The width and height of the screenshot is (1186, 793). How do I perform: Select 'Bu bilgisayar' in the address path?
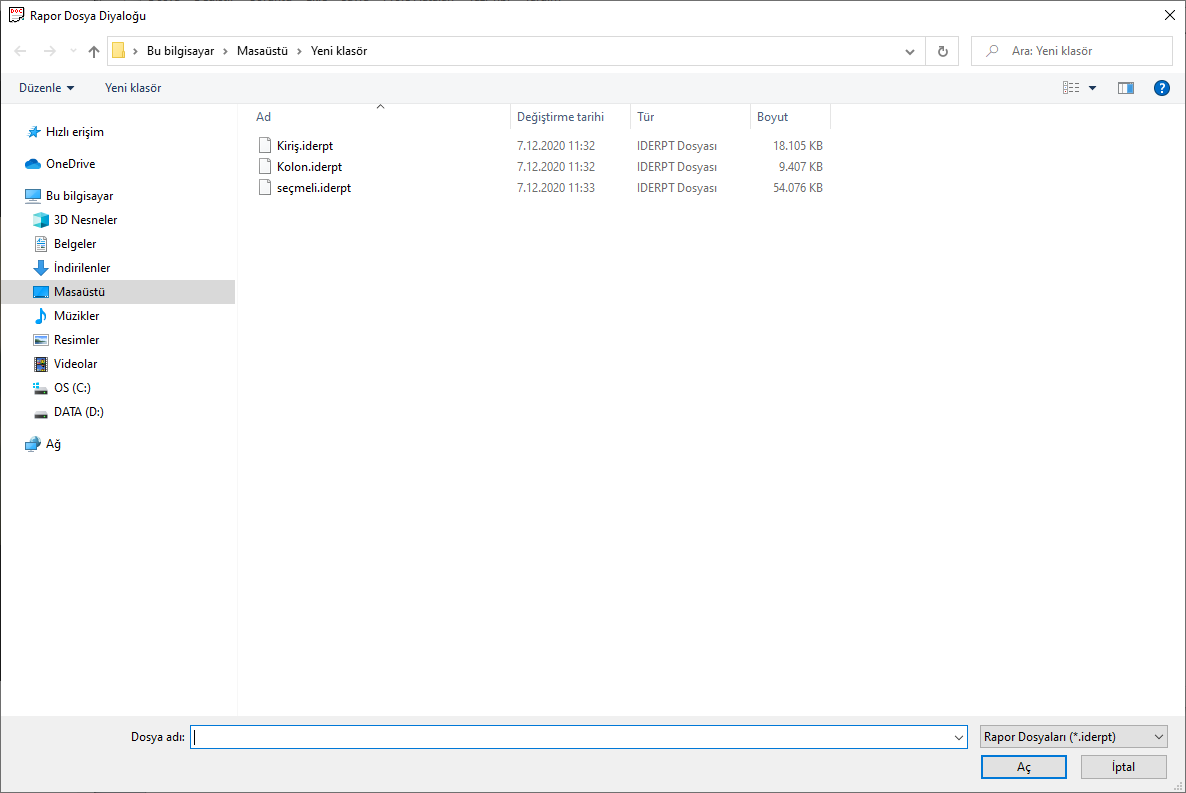point(180,51)
